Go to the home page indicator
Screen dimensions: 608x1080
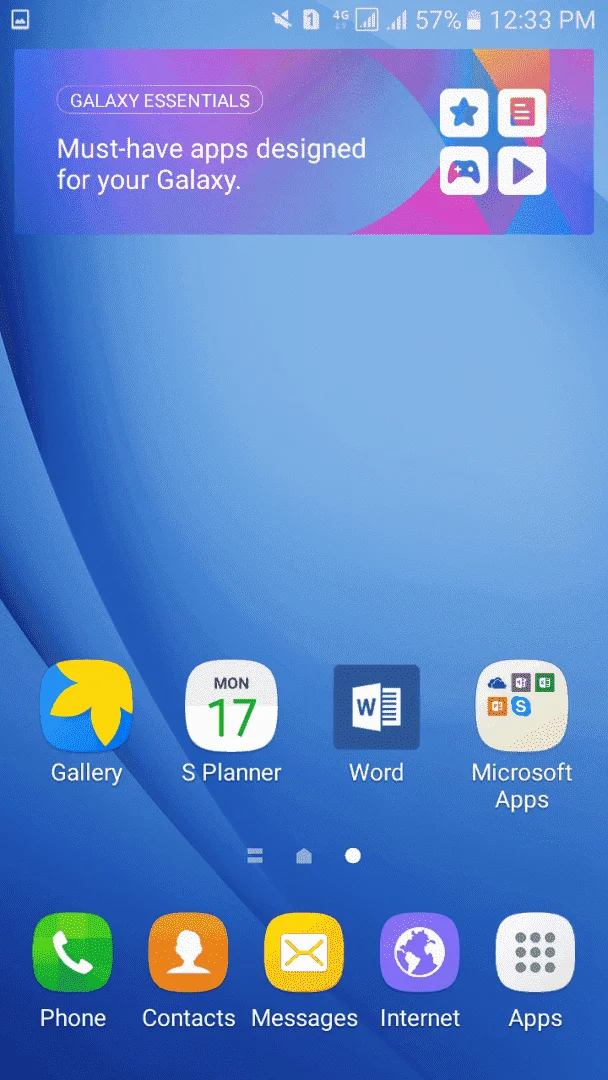point(304,855)
